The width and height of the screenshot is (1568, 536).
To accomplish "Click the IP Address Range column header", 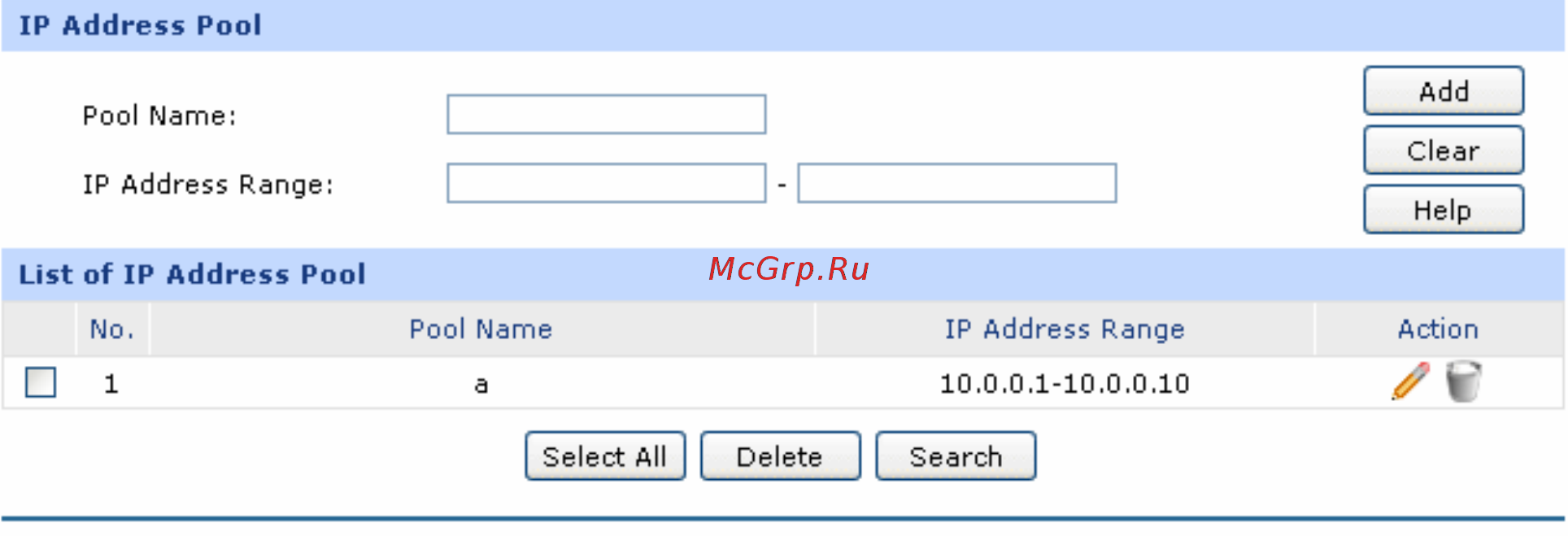I will (x=1065, y=329).
